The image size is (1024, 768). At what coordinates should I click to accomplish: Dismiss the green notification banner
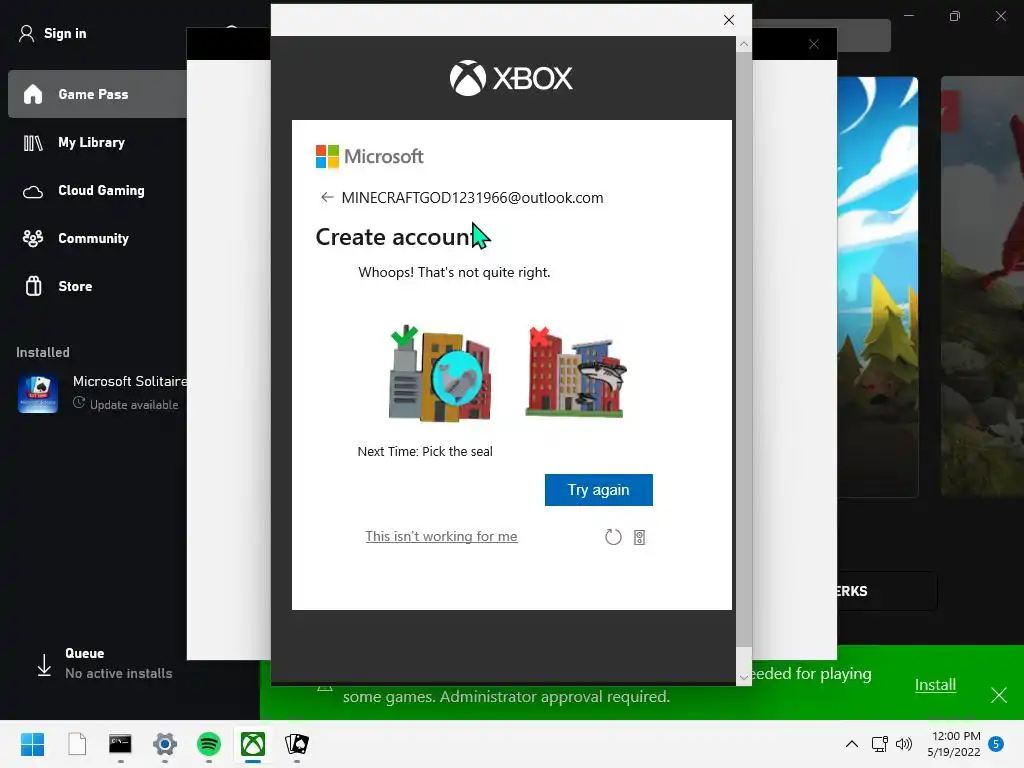pos(999,695)
